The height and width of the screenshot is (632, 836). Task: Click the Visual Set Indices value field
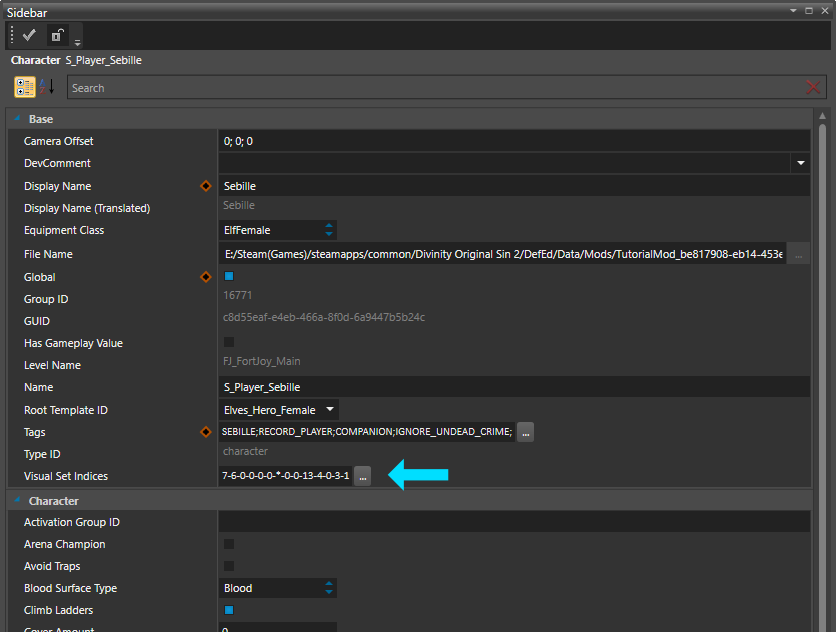[x=285, y=475]
